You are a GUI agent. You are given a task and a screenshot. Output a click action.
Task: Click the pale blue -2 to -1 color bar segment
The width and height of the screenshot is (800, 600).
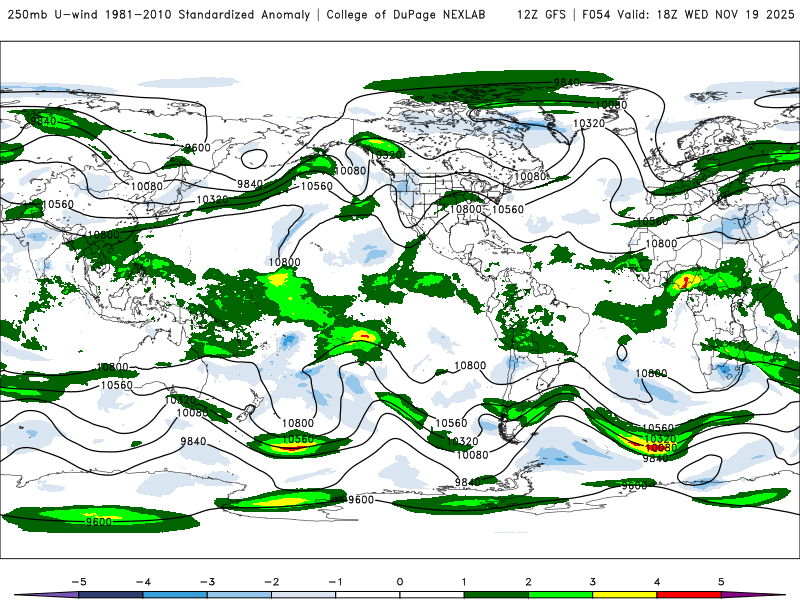pos(304,595)
